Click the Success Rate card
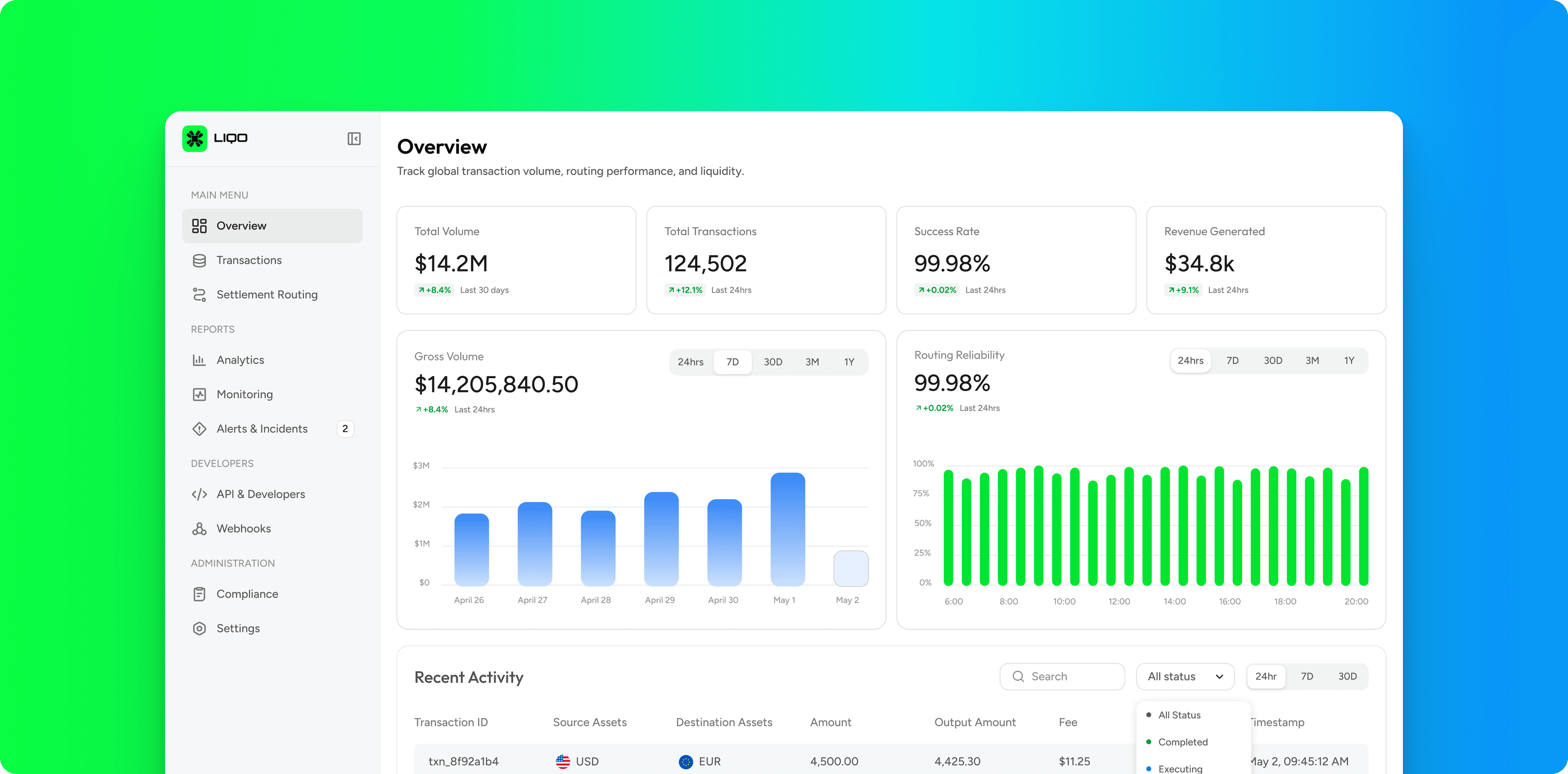1568x774 pixels. pos(1016,260)
